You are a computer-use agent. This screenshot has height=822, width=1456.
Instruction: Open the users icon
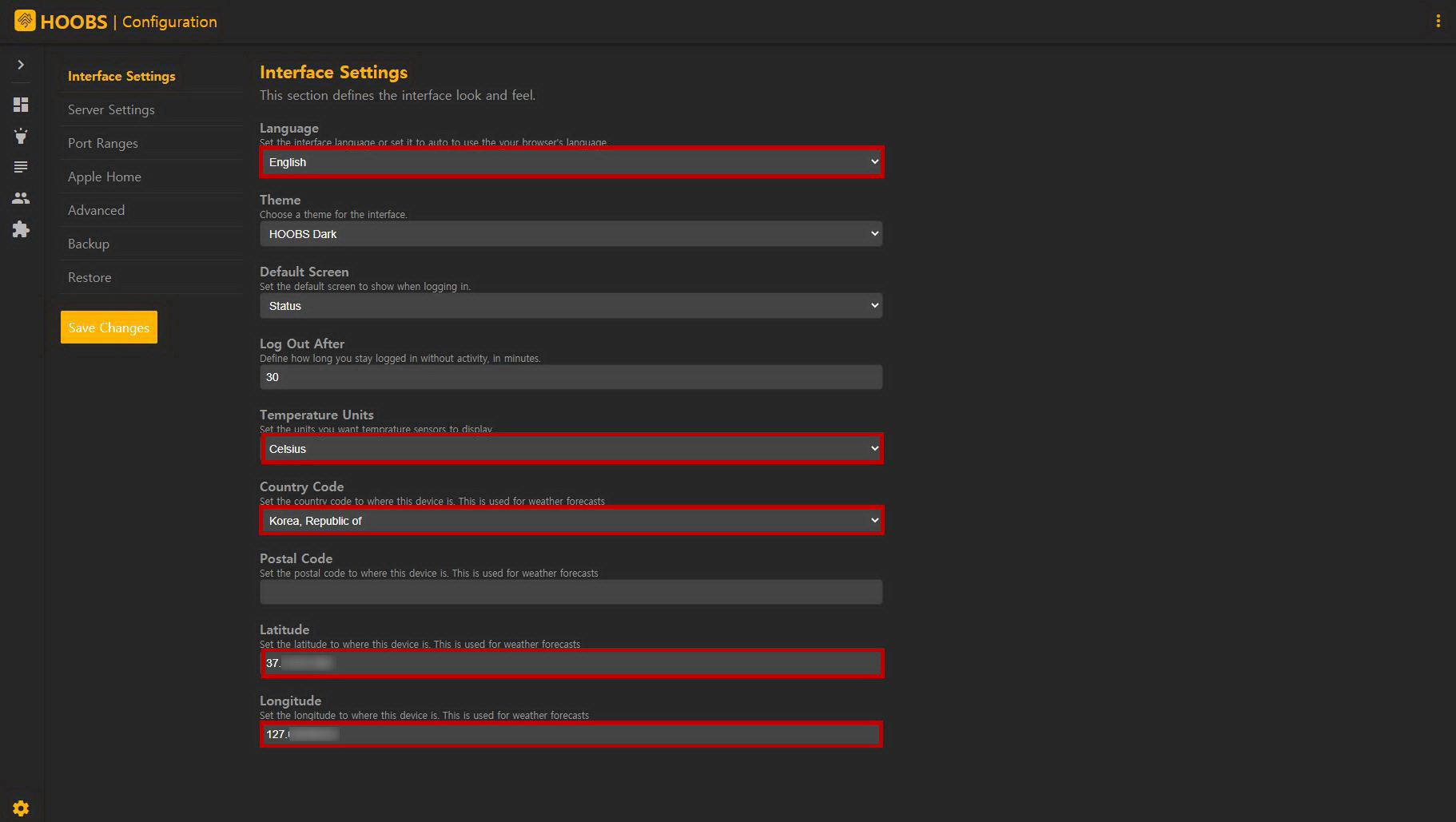(21, 198)
